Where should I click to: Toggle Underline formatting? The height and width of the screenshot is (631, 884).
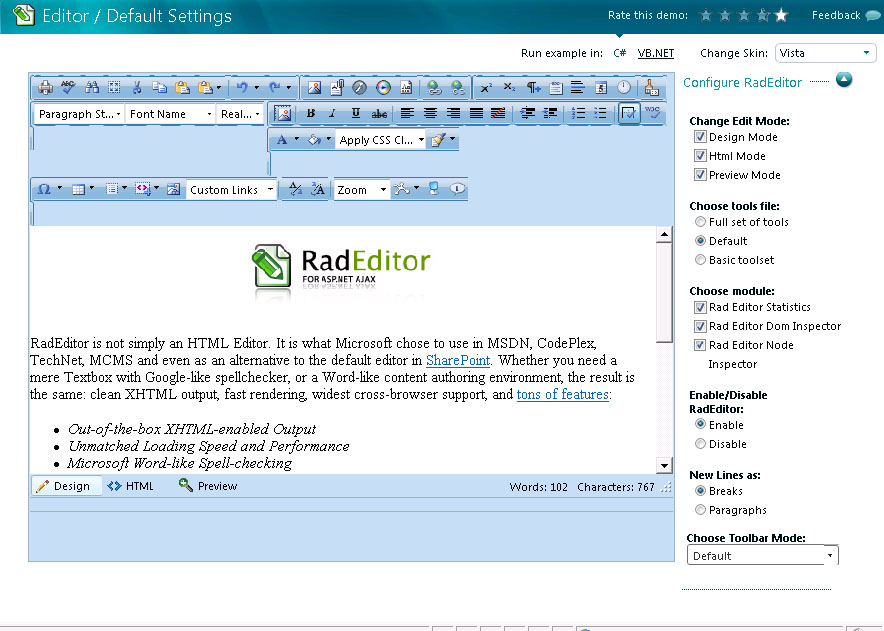[356, 113]
